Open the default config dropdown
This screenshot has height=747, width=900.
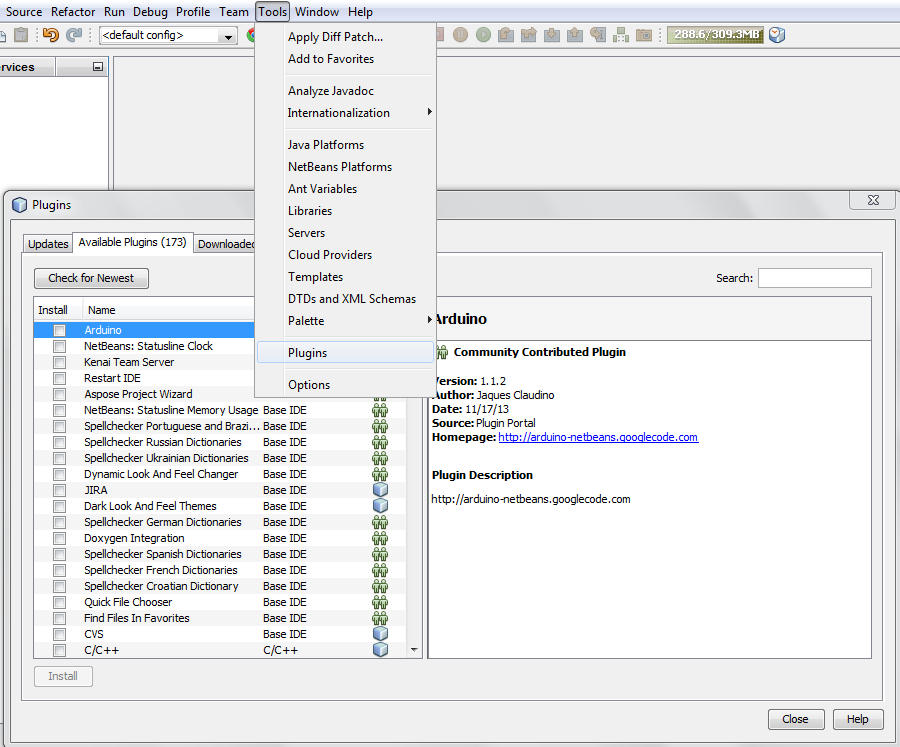pos(227,35)
